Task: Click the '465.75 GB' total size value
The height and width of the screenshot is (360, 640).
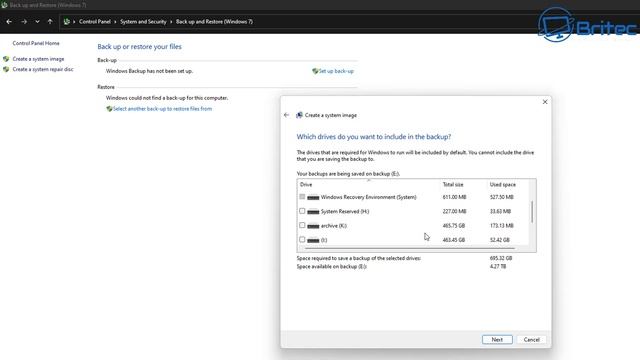Action: pos(454,226)
